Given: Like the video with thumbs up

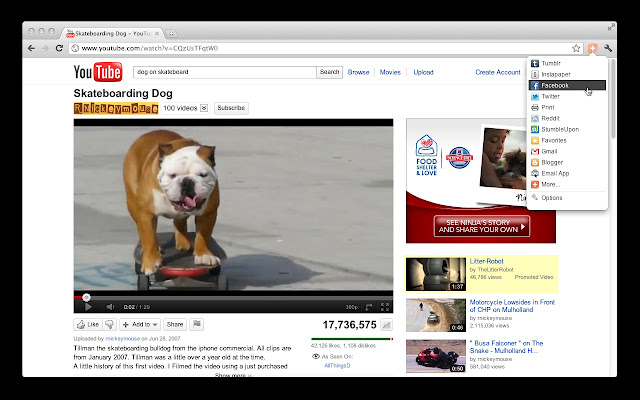Looking at the screenshot, I should point(88,324).
